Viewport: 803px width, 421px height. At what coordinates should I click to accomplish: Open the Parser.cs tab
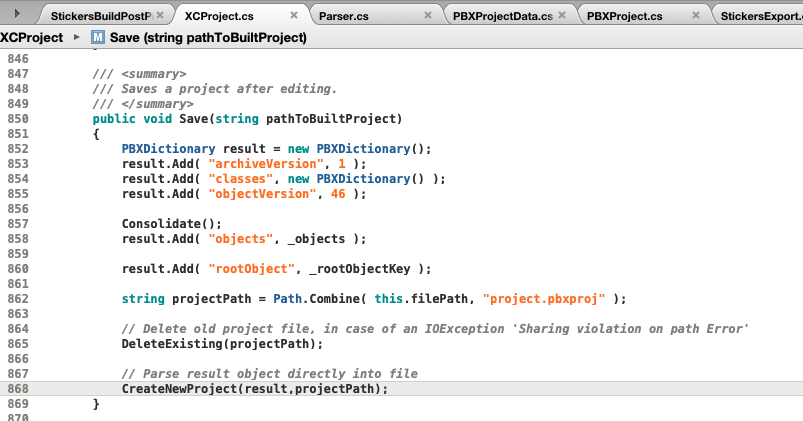[x=344, y=16]
